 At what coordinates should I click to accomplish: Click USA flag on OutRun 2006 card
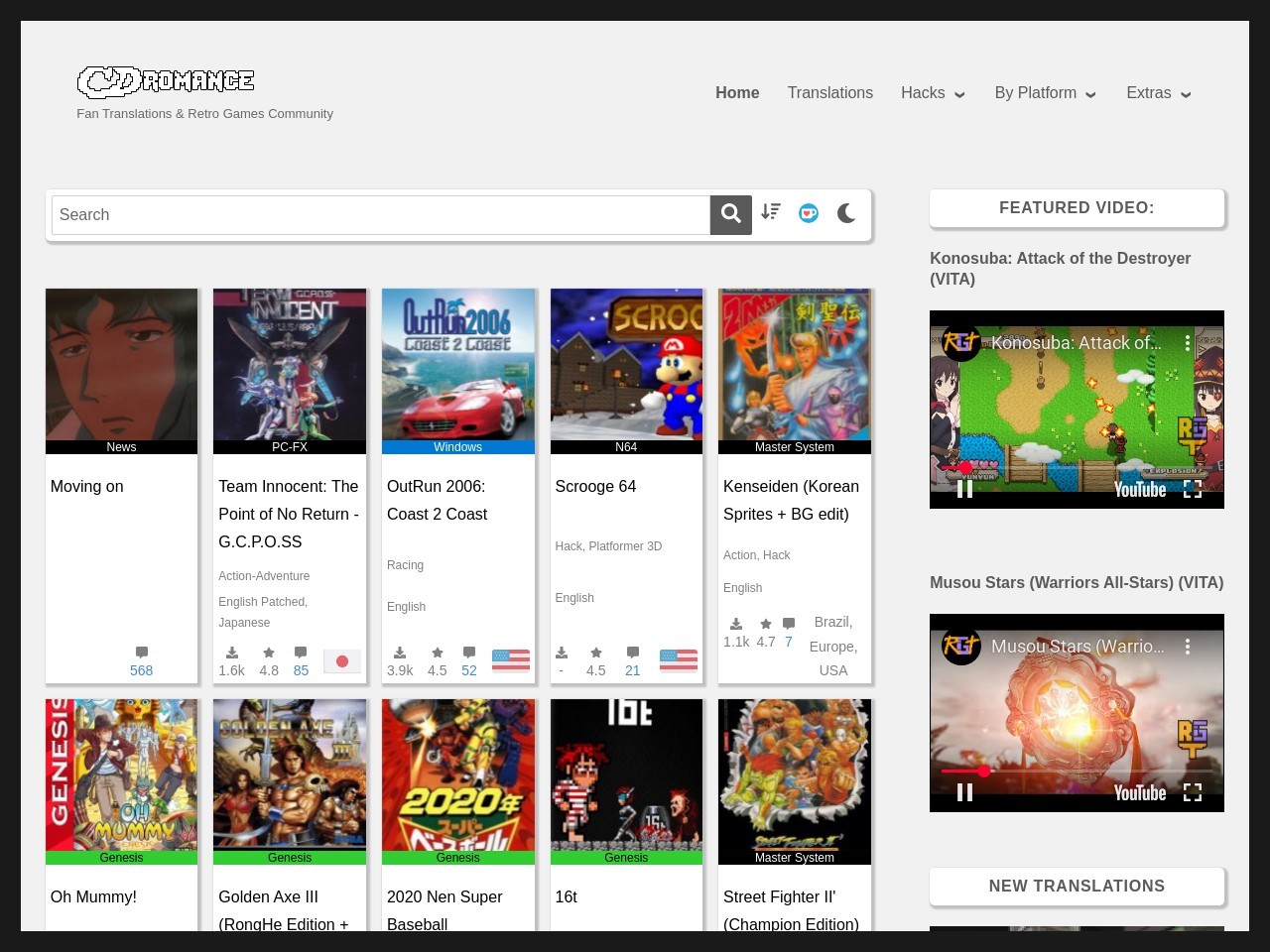point(511,660)
